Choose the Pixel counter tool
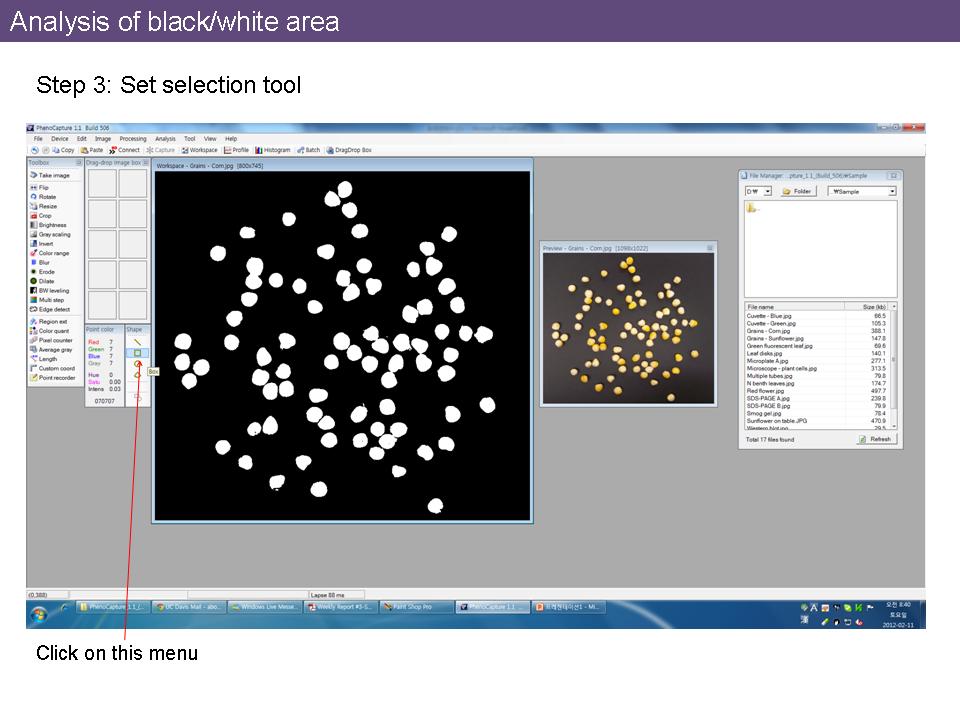This screenshot has height=720, width=960. (x=55, y=340)
